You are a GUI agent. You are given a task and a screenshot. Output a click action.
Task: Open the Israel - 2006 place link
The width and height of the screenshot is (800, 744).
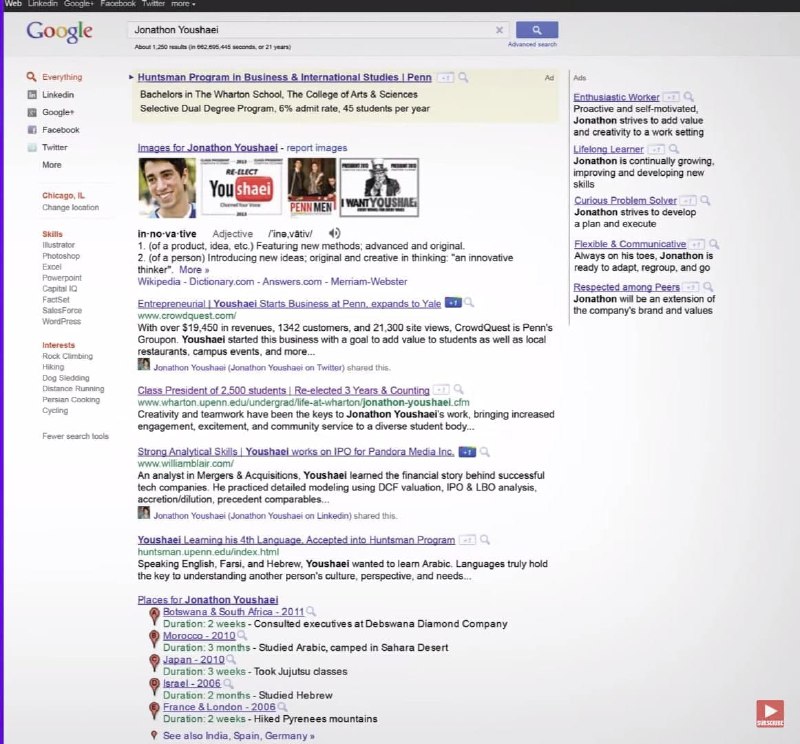coord(191,683)
